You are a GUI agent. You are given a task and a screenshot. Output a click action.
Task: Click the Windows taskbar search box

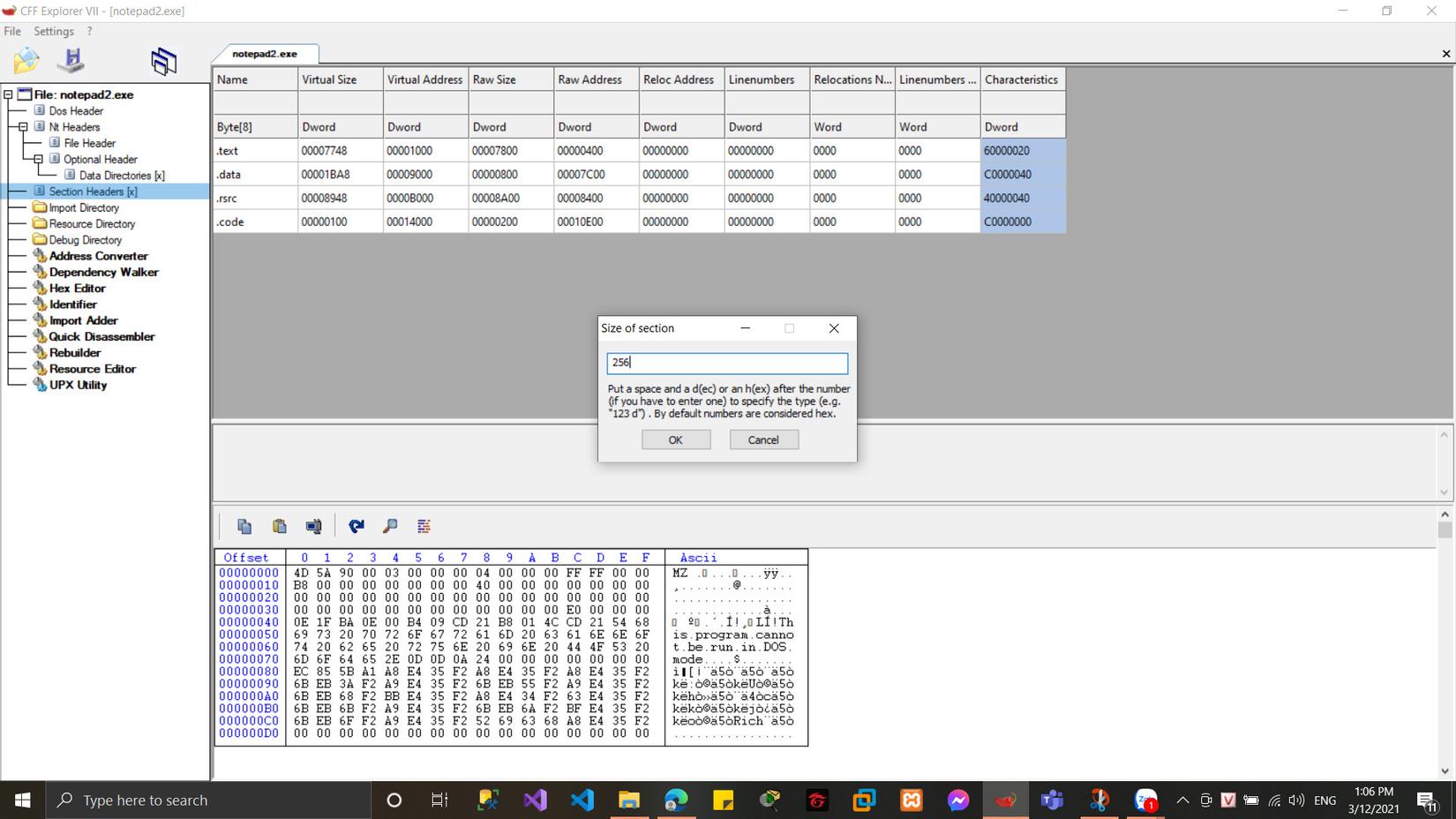[x=208, y=800]
